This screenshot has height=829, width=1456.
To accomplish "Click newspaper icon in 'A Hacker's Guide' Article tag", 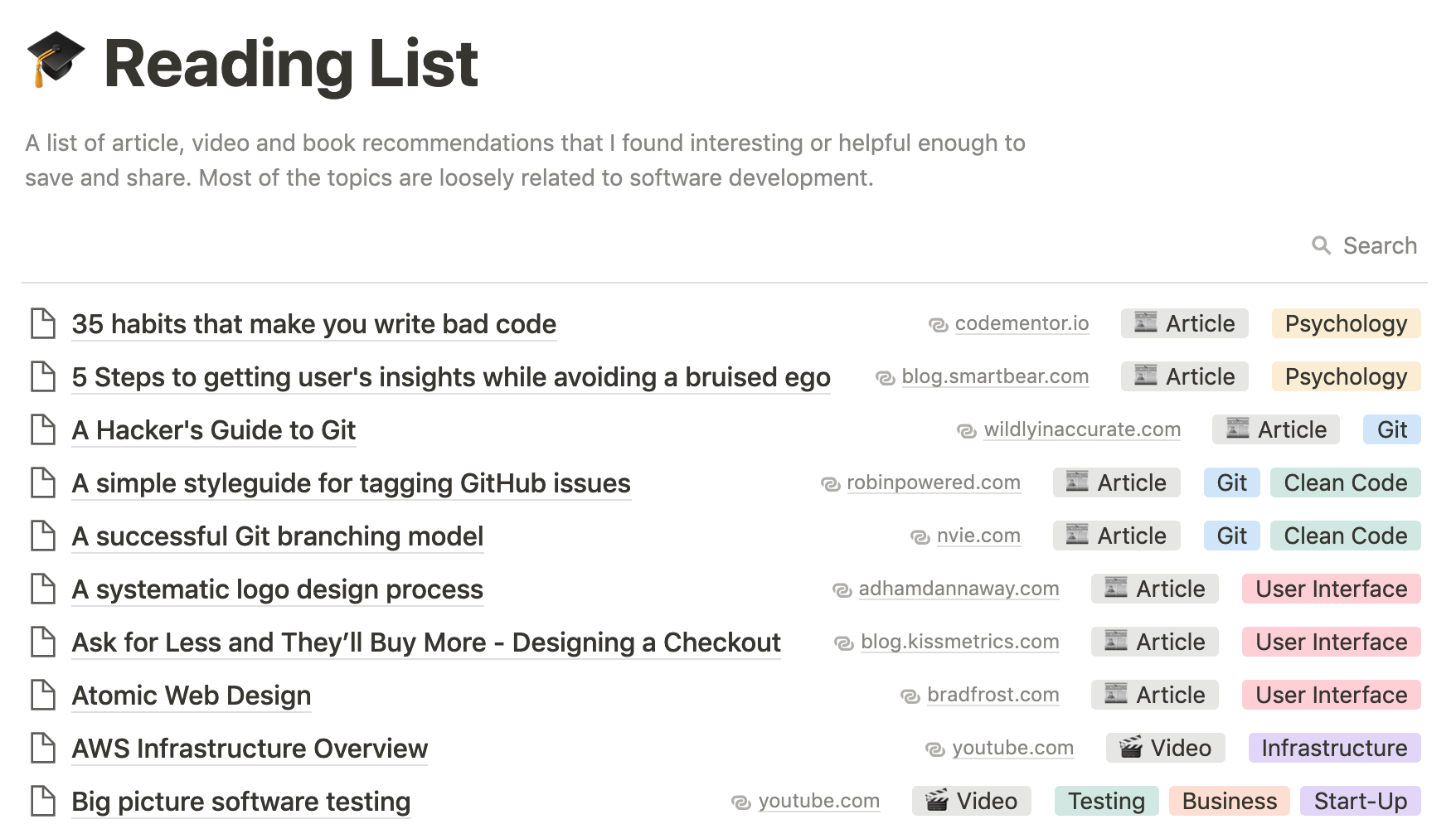I will 1237,429.
